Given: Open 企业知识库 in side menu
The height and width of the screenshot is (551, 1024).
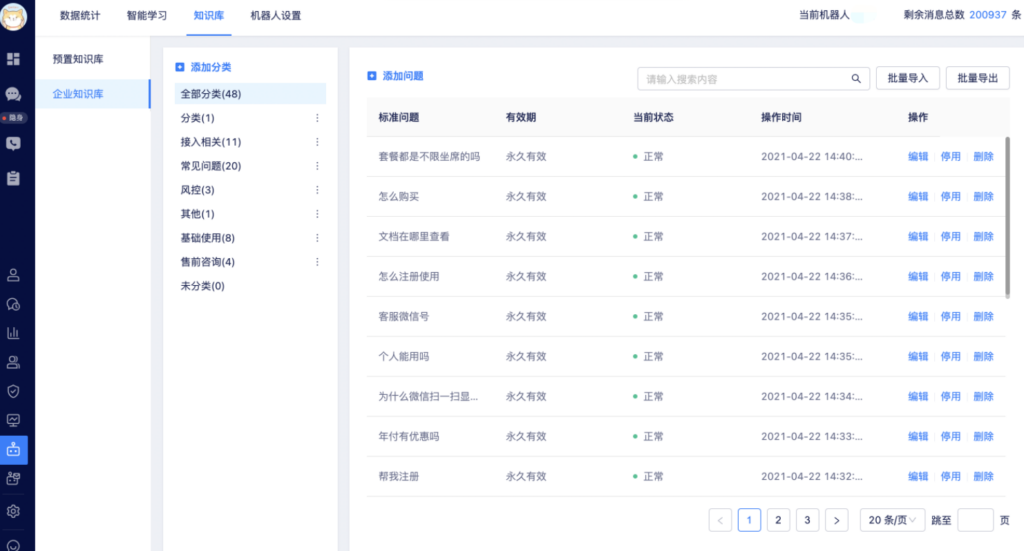Looking at the screenshot, I should pos(93,94).
